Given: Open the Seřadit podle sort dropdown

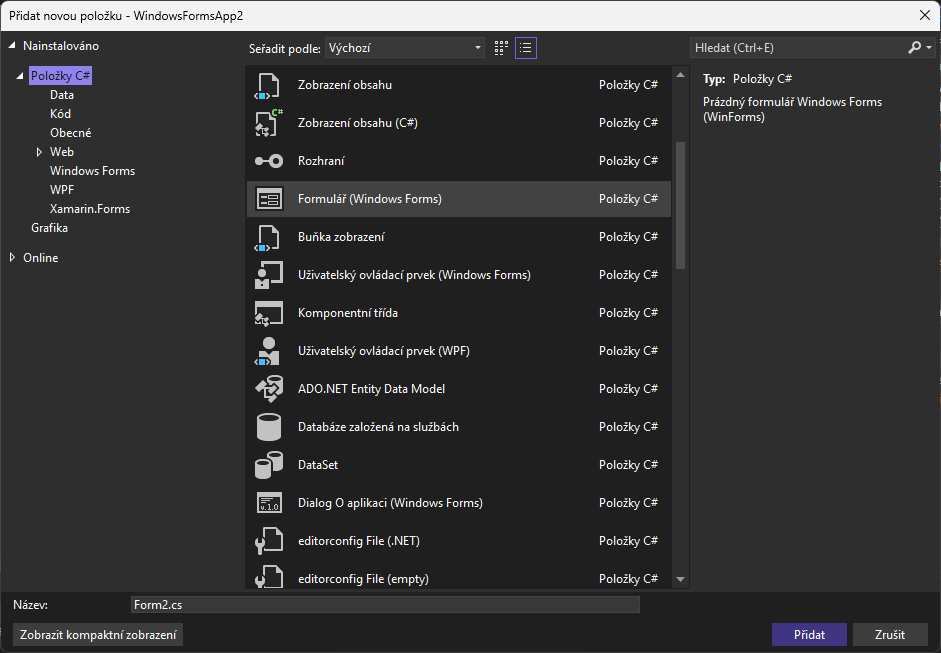Looking at the screenshot, I should (405, 48).
